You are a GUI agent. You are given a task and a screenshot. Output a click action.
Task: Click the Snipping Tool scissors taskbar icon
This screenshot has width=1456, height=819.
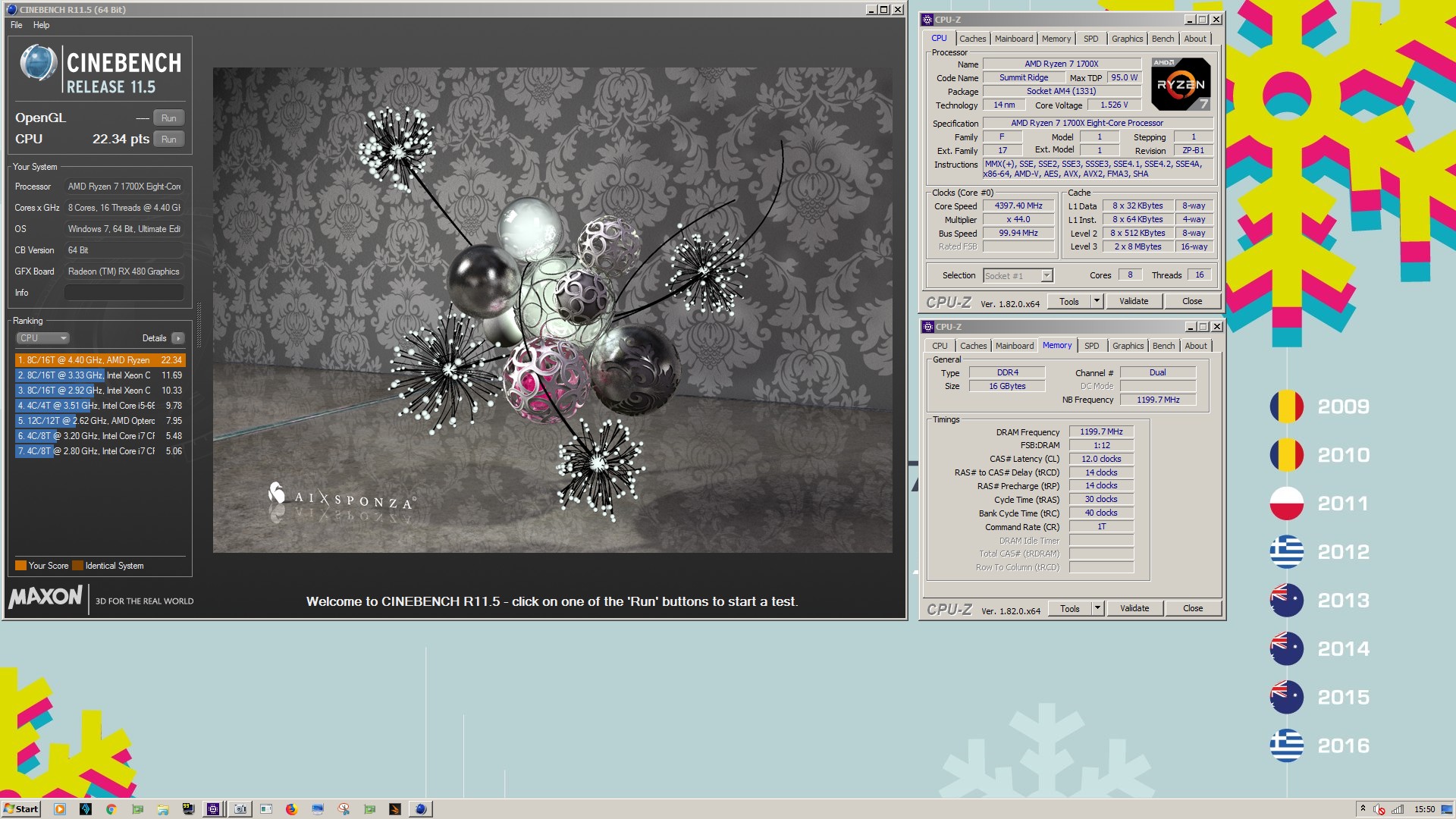(344, 809)
